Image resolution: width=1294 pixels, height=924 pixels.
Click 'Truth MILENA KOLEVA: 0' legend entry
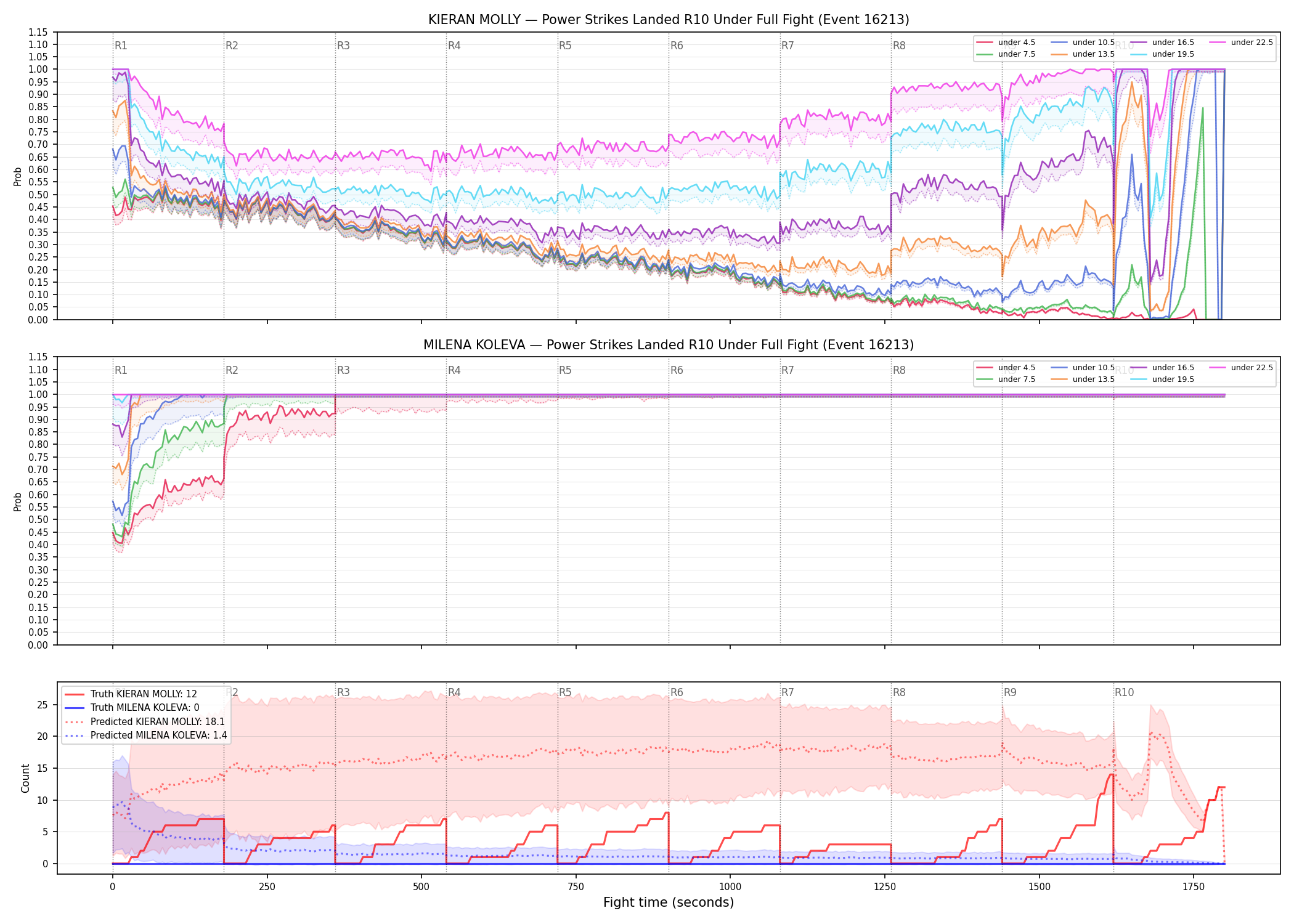pyautogui.click(x=132, y=708)
